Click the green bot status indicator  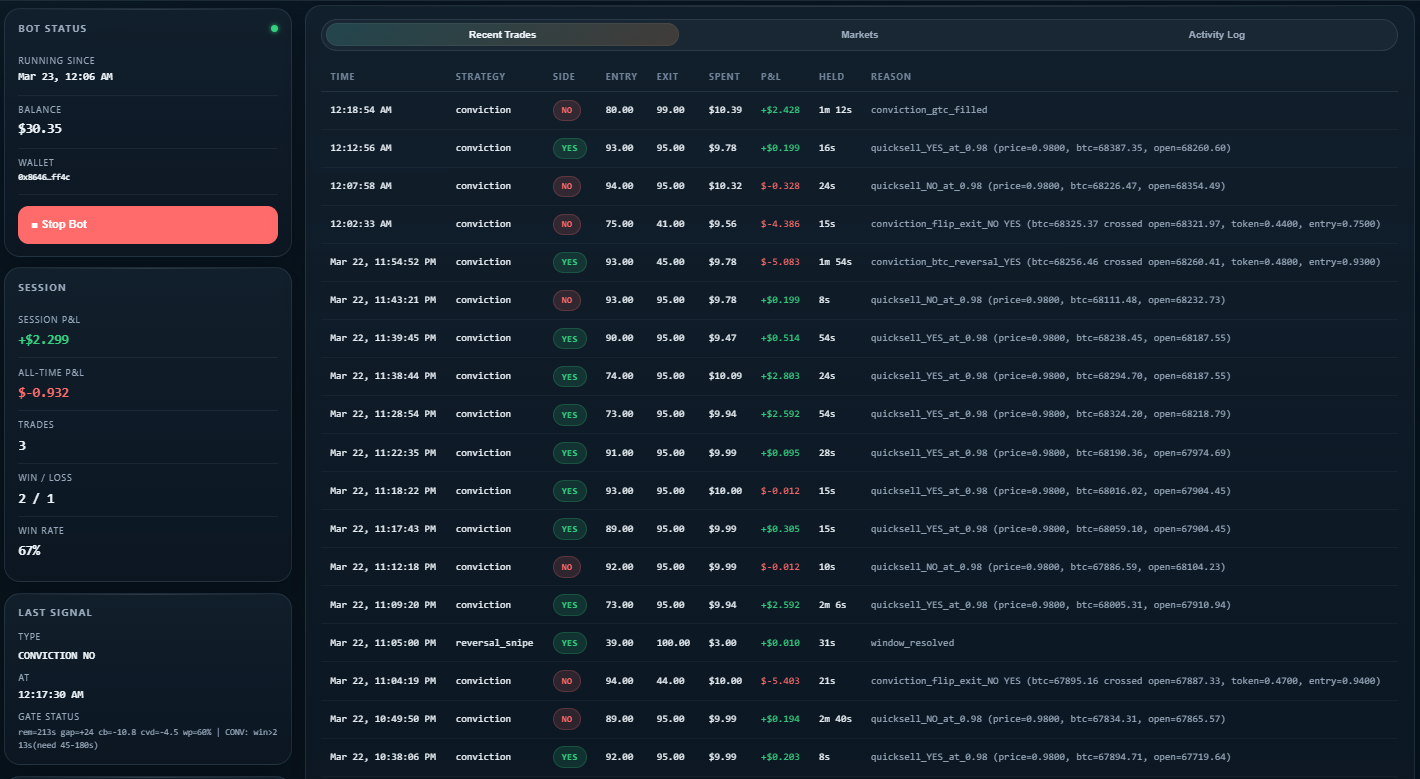[274, 28]
